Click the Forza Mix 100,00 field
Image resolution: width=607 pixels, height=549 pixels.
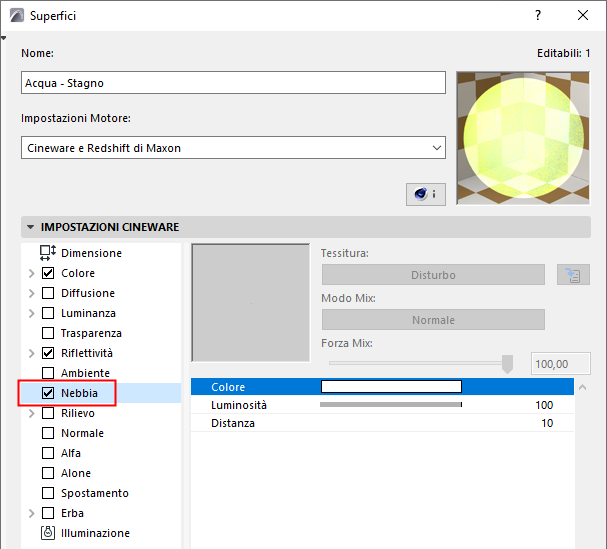point(561,364)
